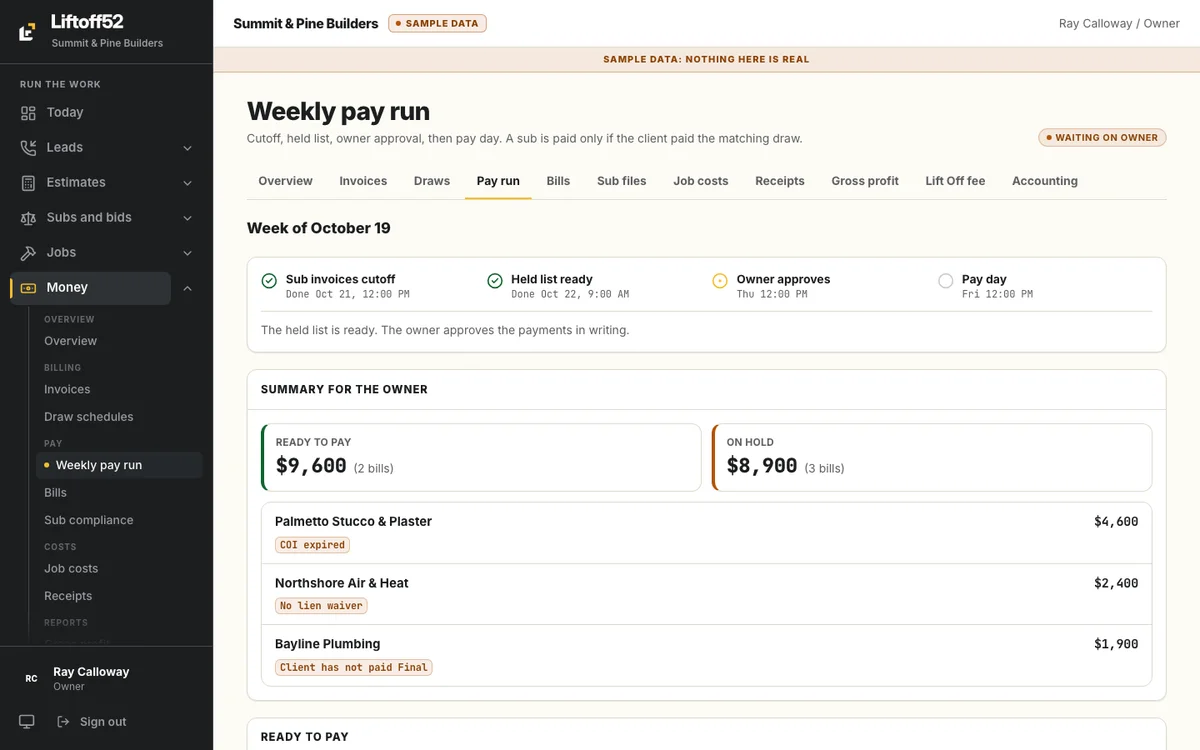1200x750 pixels.
Task: Click the COI expired tag
Action: [312, 545]
